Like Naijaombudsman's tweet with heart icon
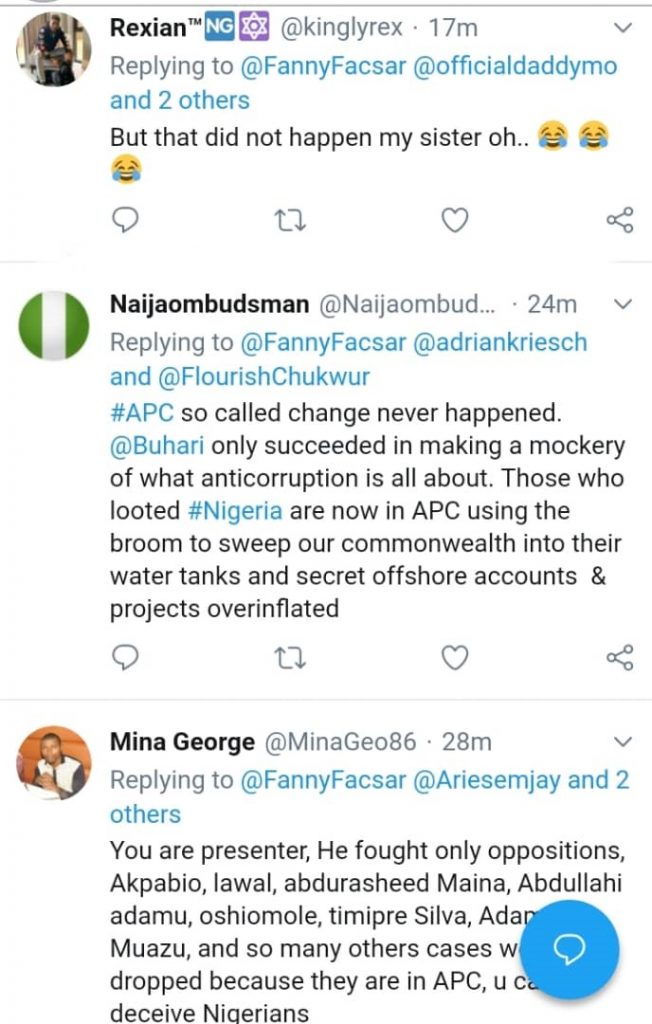 (x=455, y=656)
